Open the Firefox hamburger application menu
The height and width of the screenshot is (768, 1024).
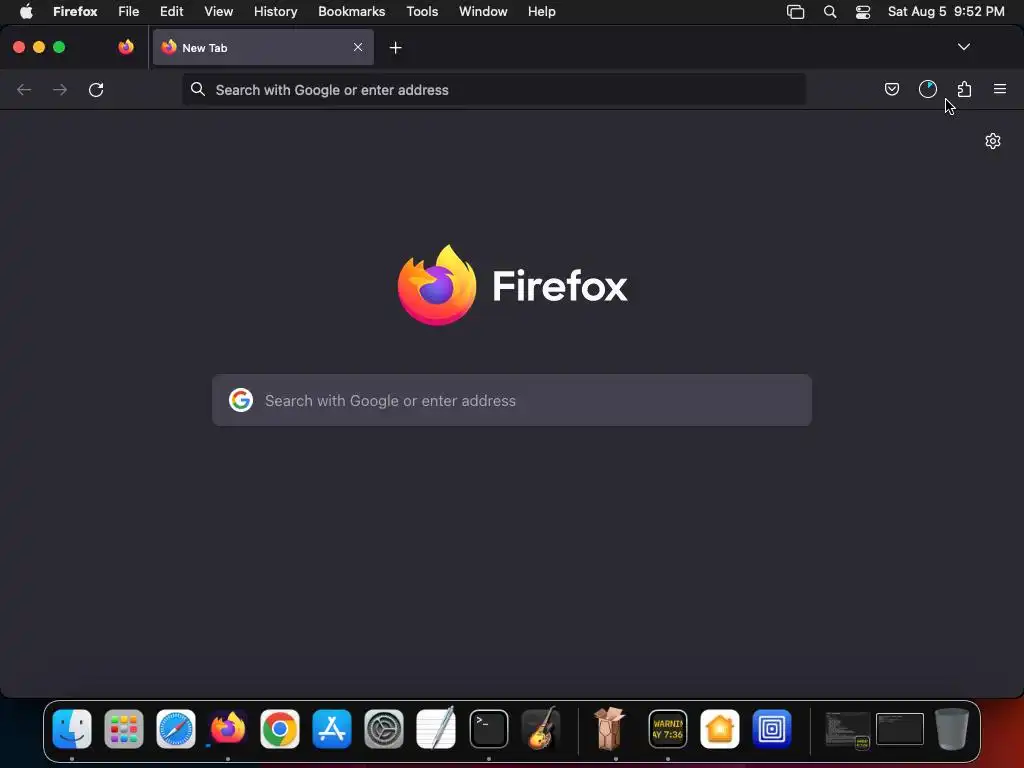pyautogui.click(x=1000, y=89)
